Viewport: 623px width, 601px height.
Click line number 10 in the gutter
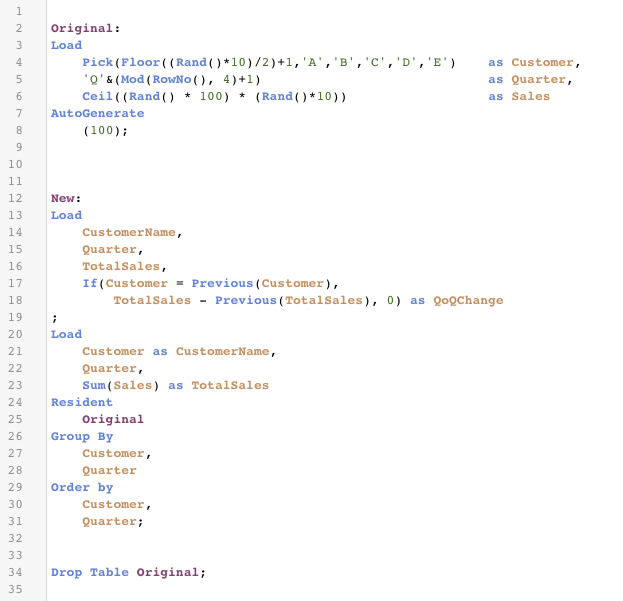(x=15, y=164)
